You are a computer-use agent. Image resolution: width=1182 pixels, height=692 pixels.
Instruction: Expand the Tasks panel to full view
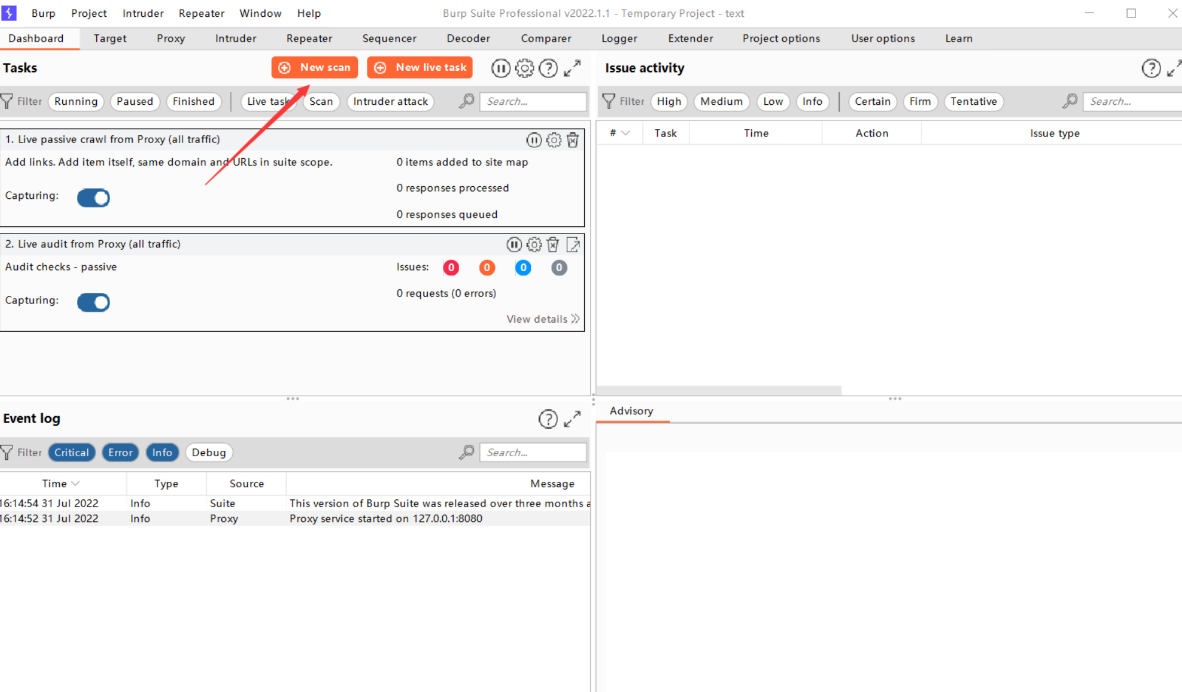[573, 68]
